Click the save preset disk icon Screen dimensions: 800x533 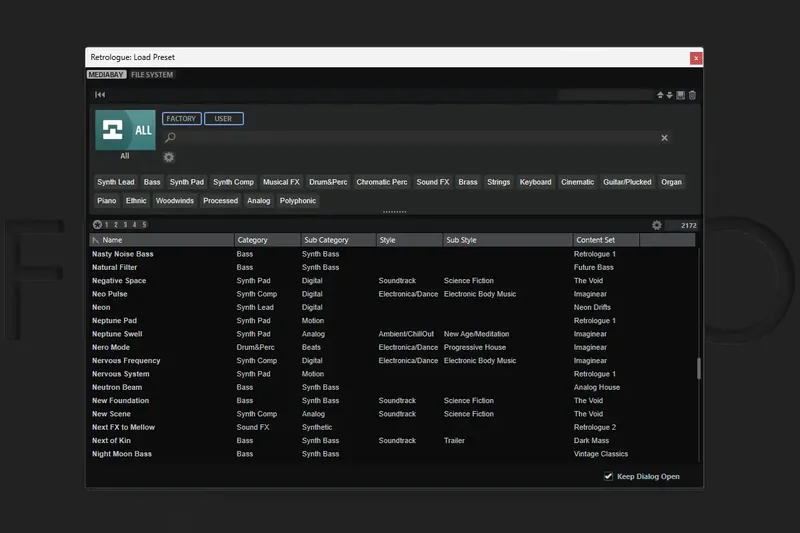(x=681, y=95)
